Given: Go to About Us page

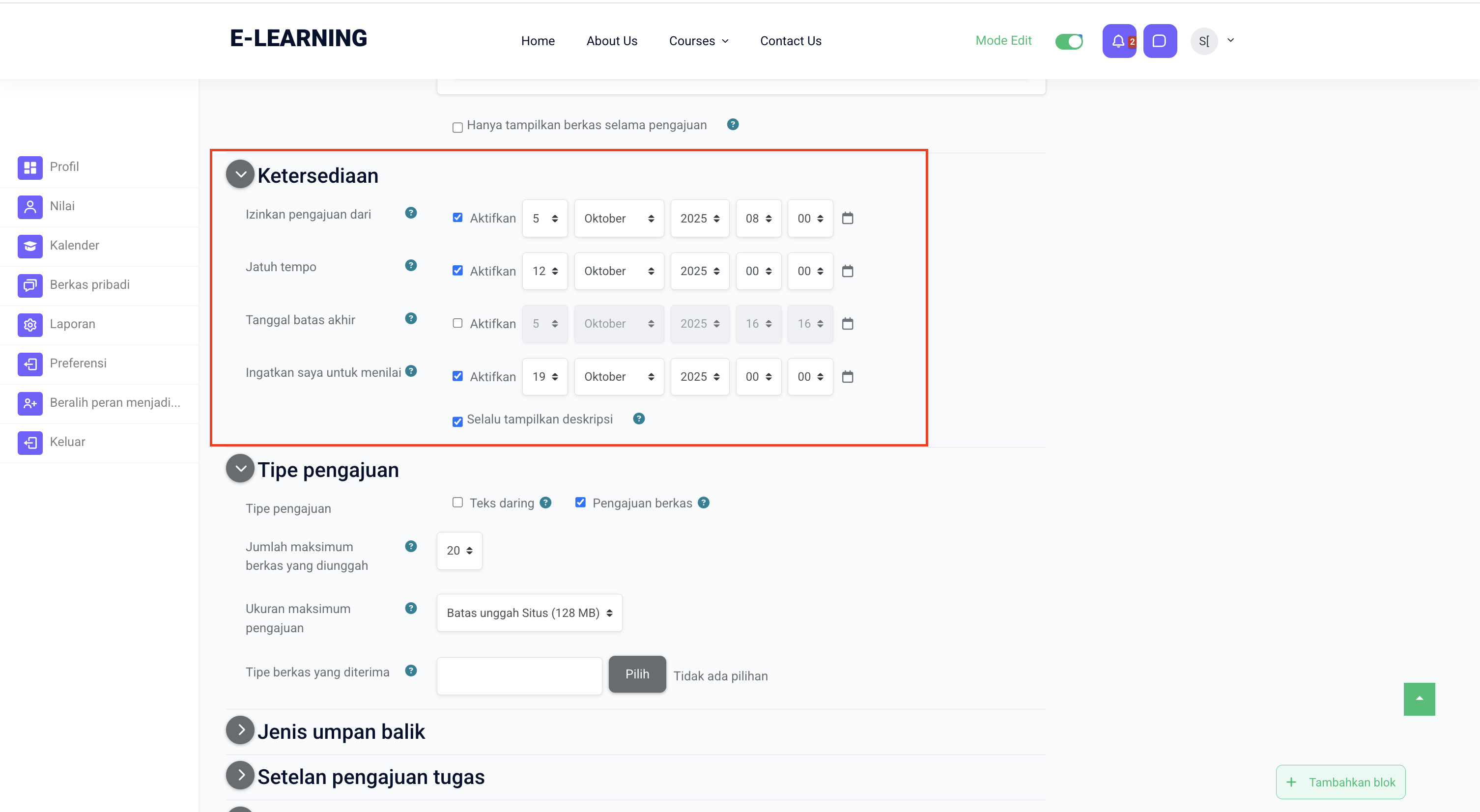Looking at the screenshot, I should 611,41.
